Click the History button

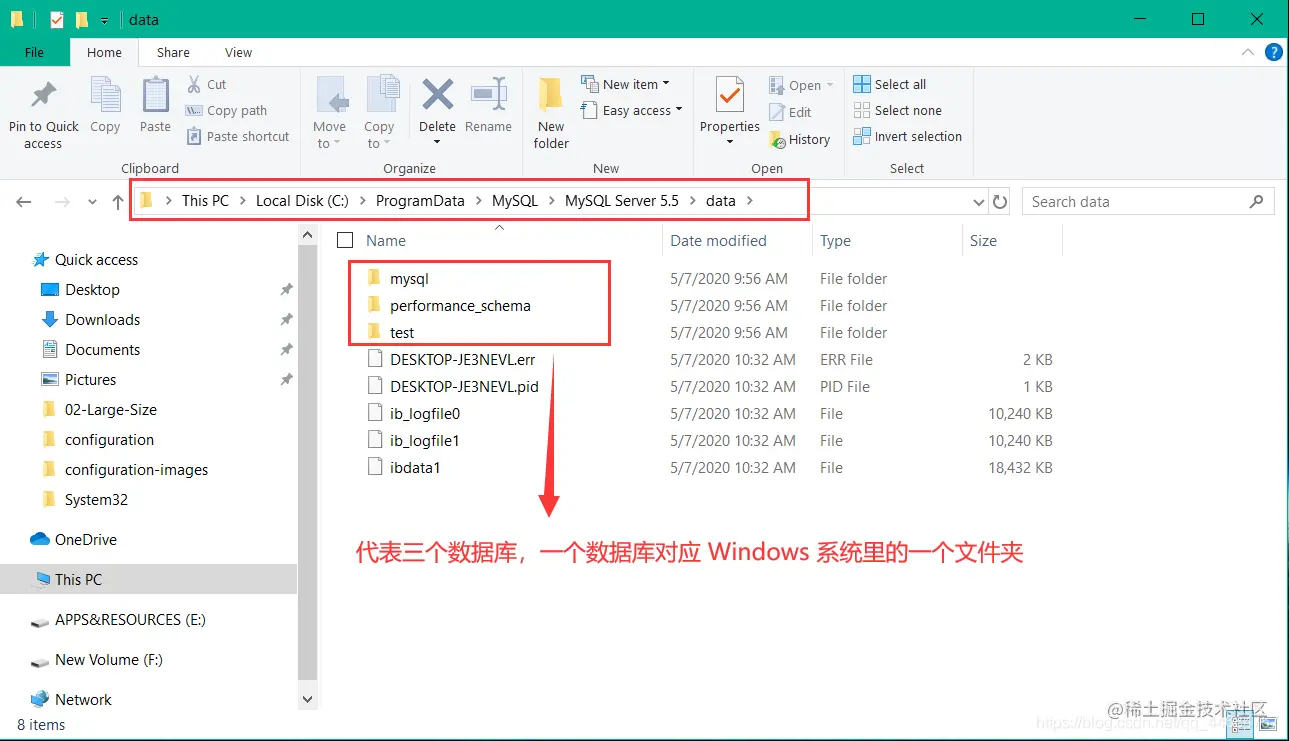click(800, 140)
